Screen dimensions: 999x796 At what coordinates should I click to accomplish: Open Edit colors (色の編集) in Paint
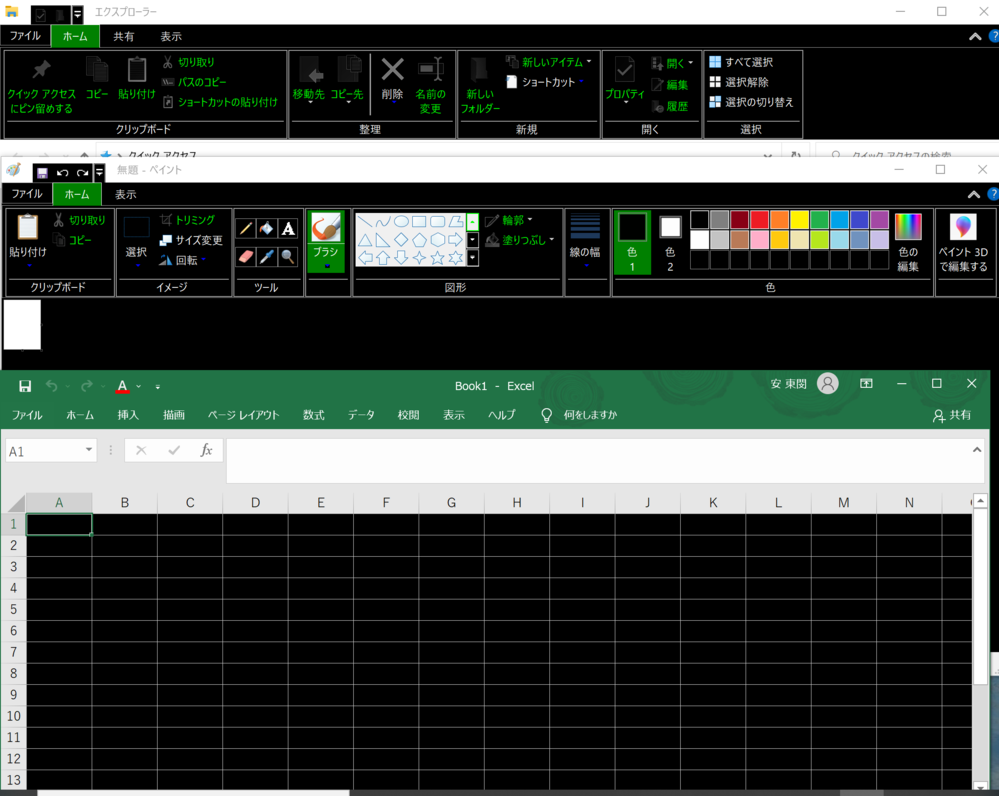click(908, 243)
